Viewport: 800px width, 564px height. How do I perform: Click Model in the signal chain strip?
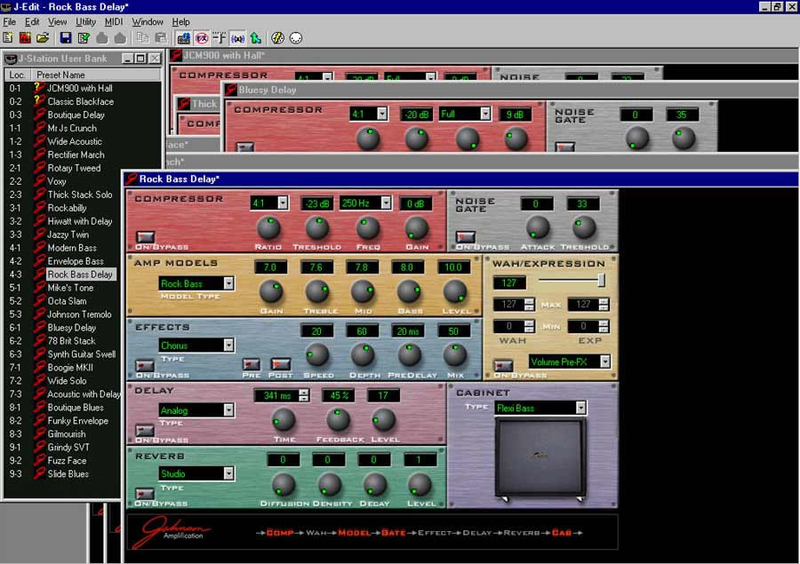(x=354, y=533)
